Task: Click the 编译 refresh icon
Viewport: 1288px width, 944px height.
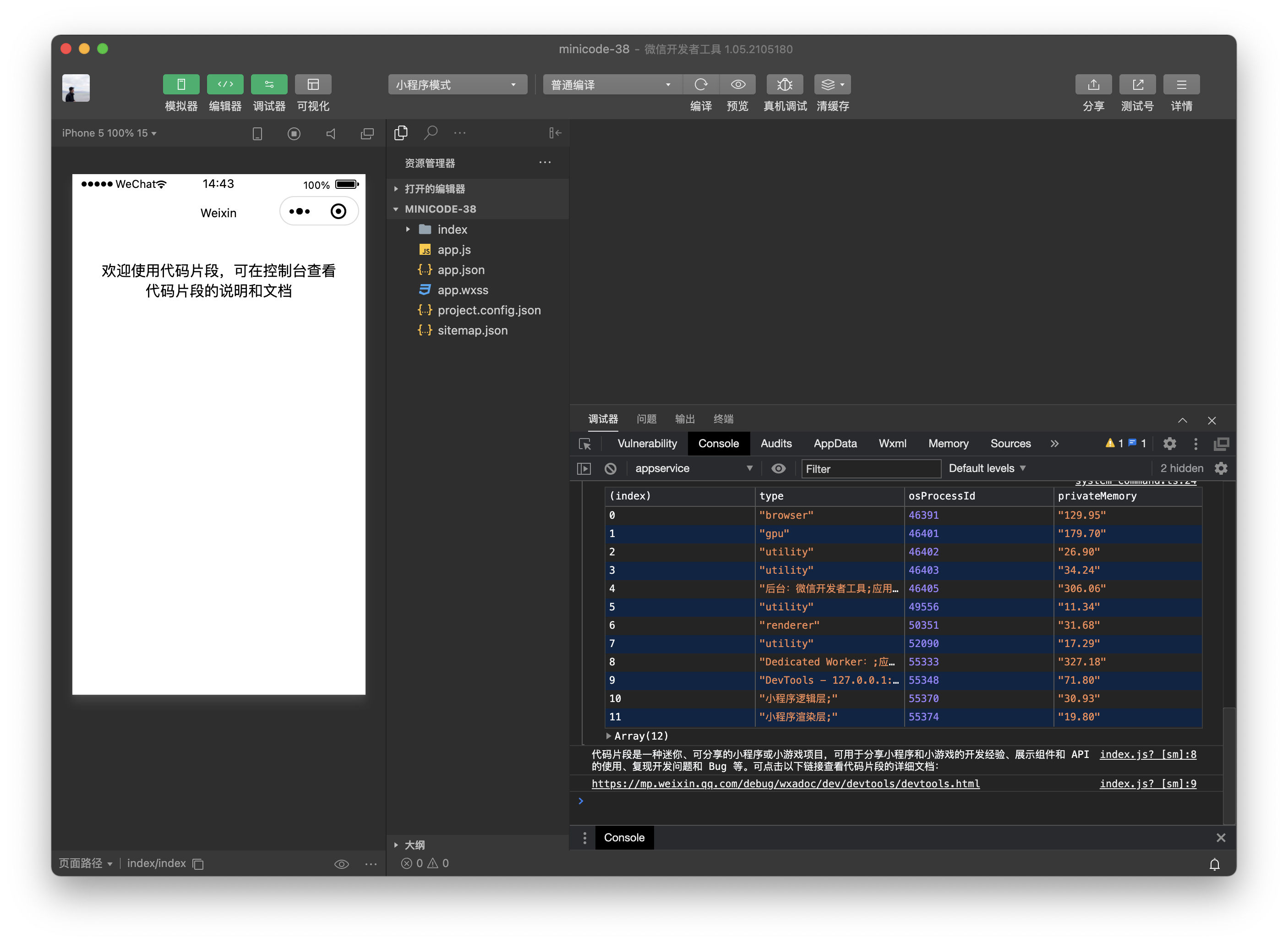Action: pyautogui.click(x=701, y=85)
